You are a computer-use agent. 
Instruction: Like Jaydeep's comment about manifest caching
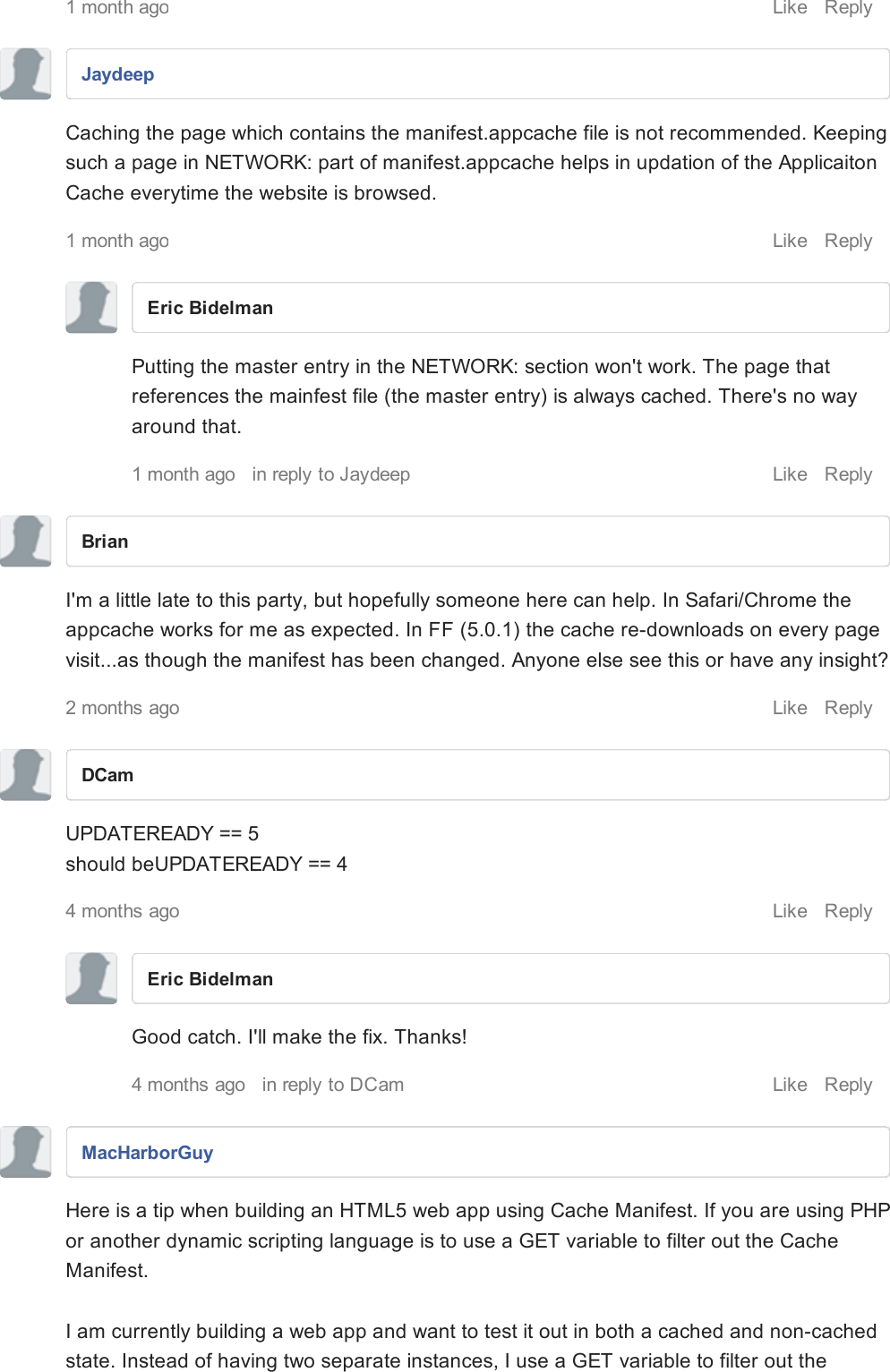point(790,241)
